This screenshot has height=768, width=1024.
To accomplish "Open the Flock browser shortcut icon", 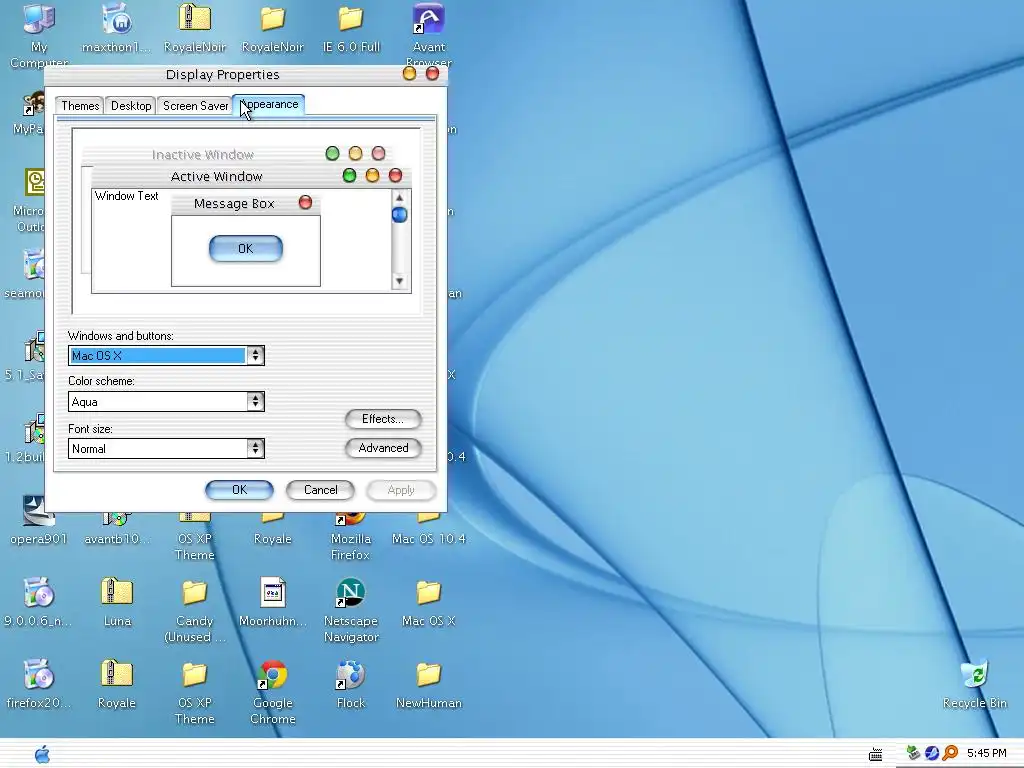I will tap(350, 675).
